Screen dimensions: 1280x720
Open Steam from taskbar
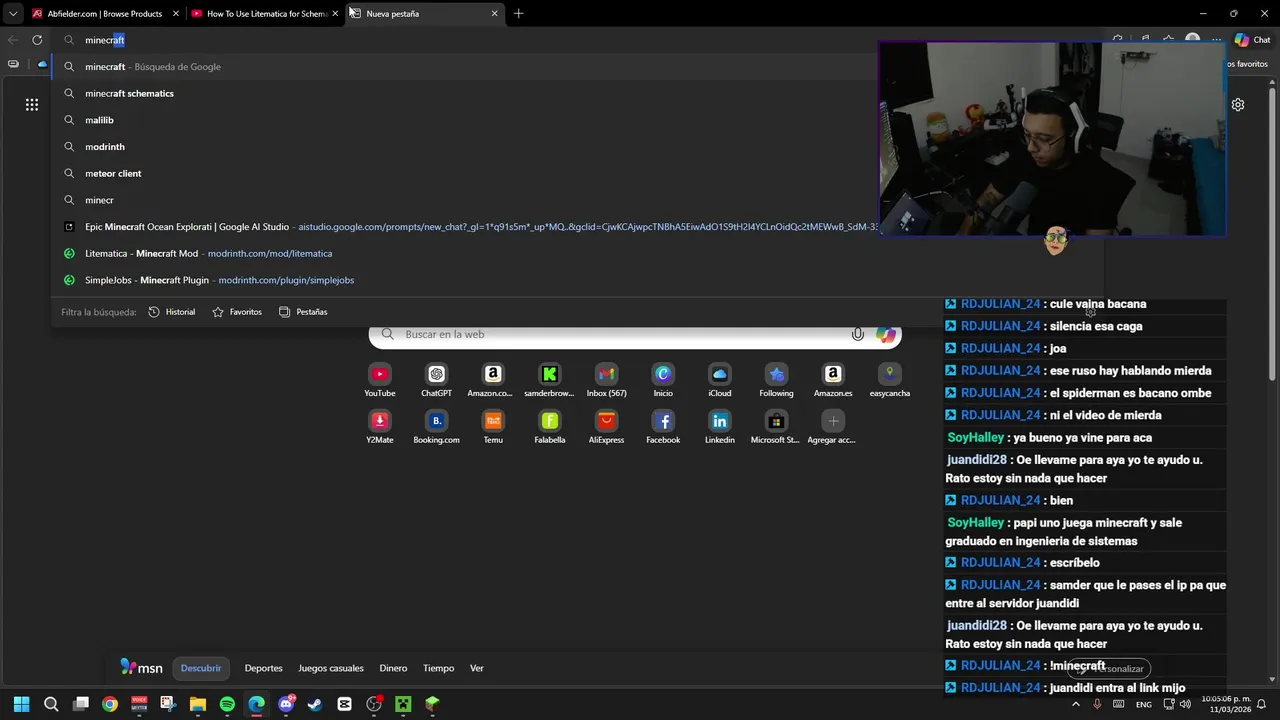tap(315, 704)
